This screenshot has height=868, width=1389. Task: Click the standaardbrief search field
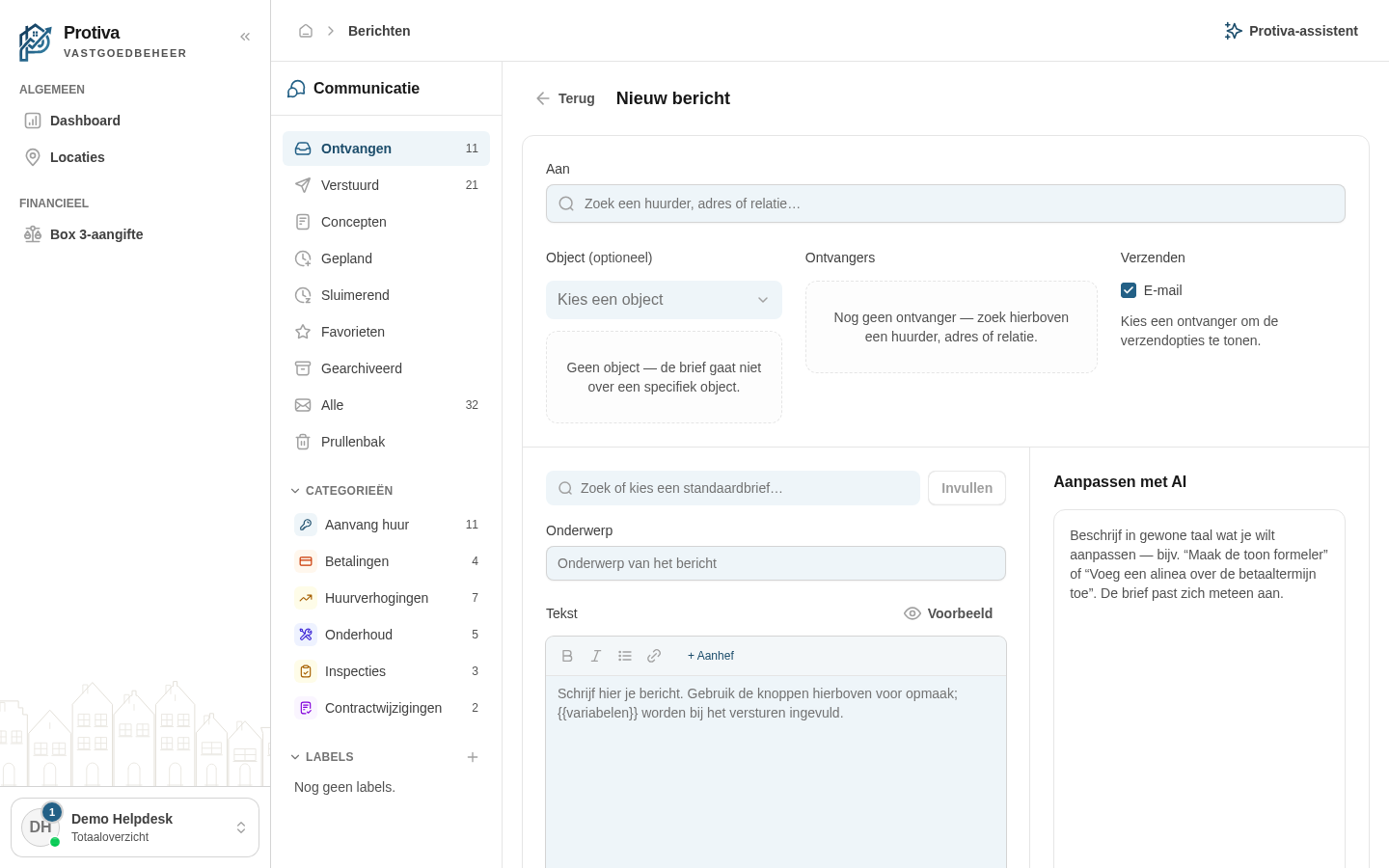coord(733,488)
